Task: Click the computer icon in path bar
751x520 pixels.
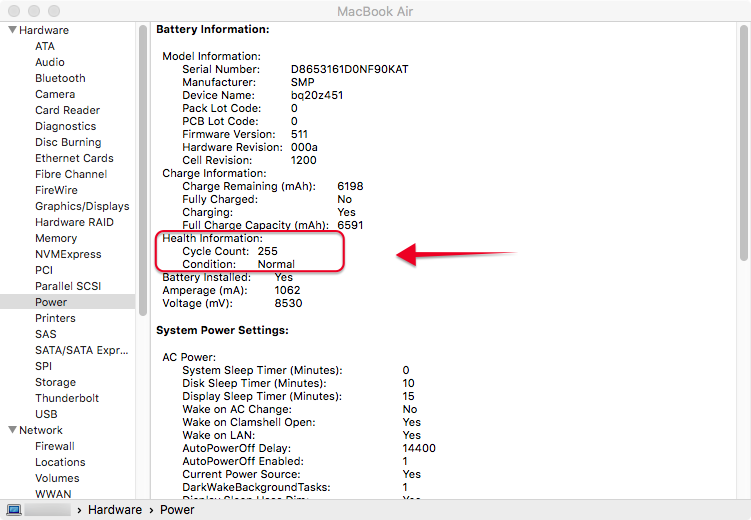Action: [x=14, y=510]
